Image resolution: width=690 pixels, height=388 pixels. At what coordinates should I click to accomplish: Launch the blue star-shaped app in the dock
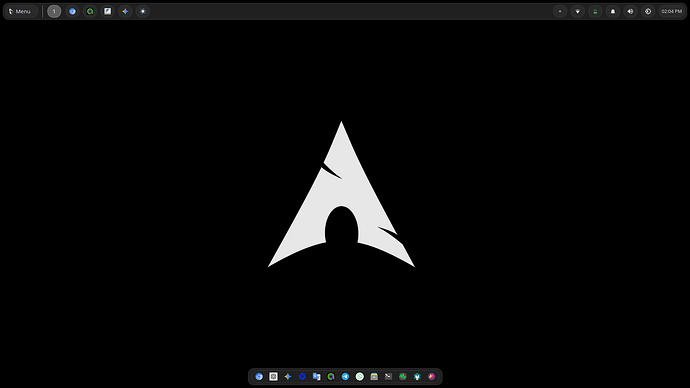pos(302,377)
